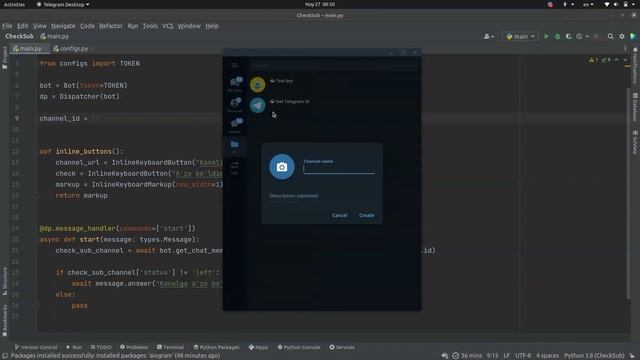Open PyCharm settings gear icon

tap(622, 36)
